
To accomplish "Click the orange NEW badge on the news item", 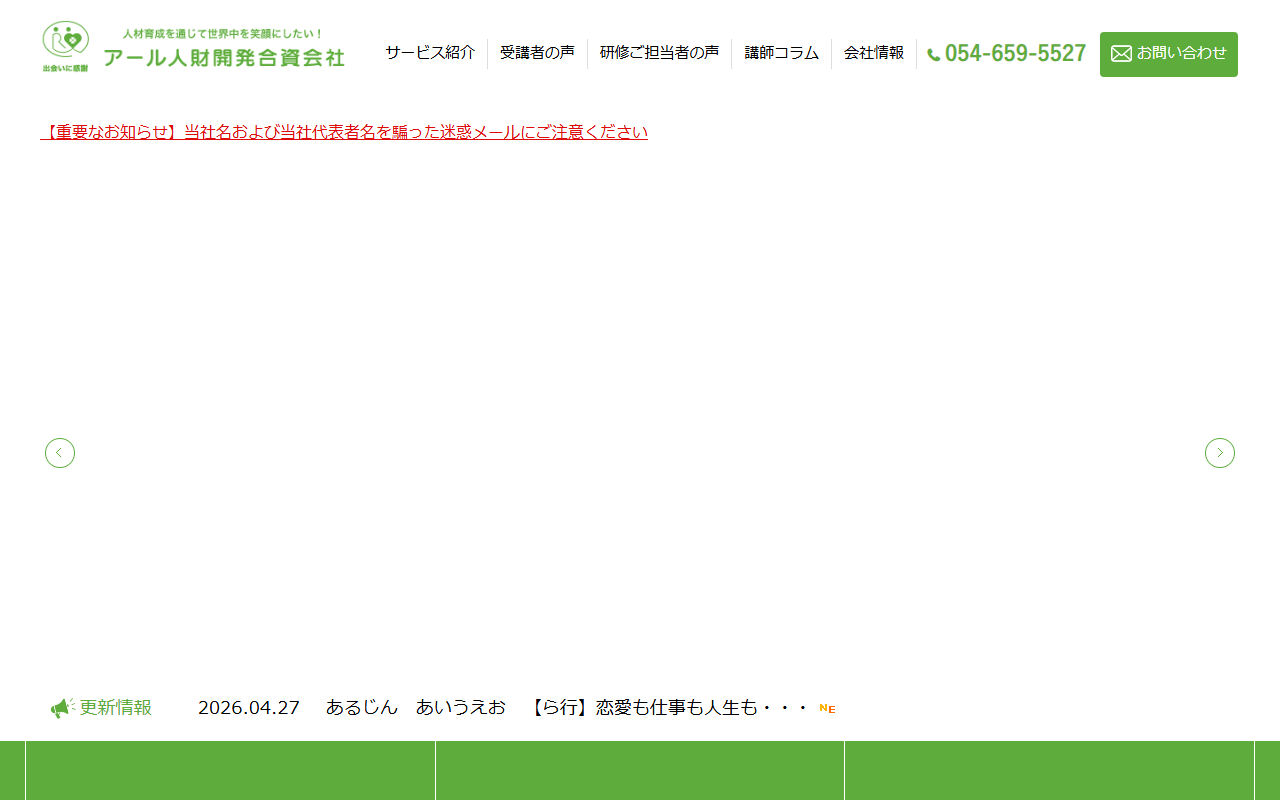I will (827, 709).
